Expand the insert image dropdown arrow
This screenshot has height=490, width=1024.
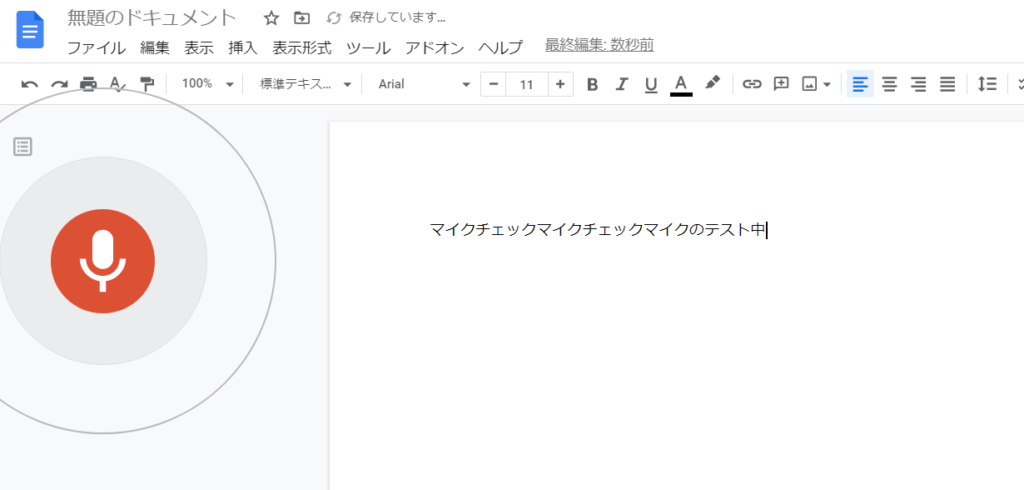click(x=827, y=84)
